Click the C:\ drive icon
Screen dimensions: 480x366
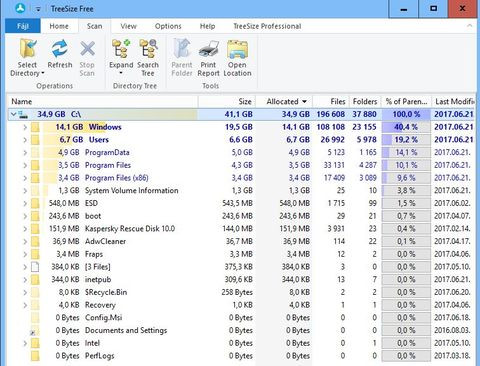[23, 115]
